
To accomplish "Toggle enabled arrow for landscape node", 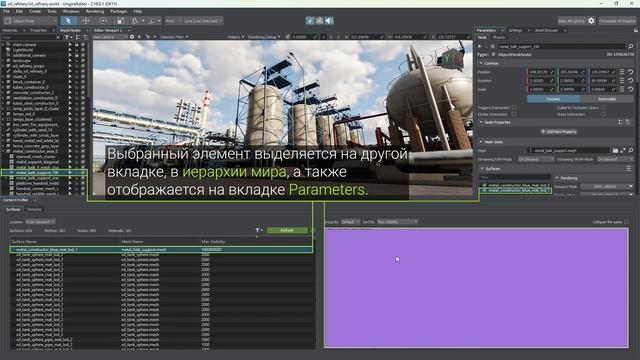I will 70,60.
